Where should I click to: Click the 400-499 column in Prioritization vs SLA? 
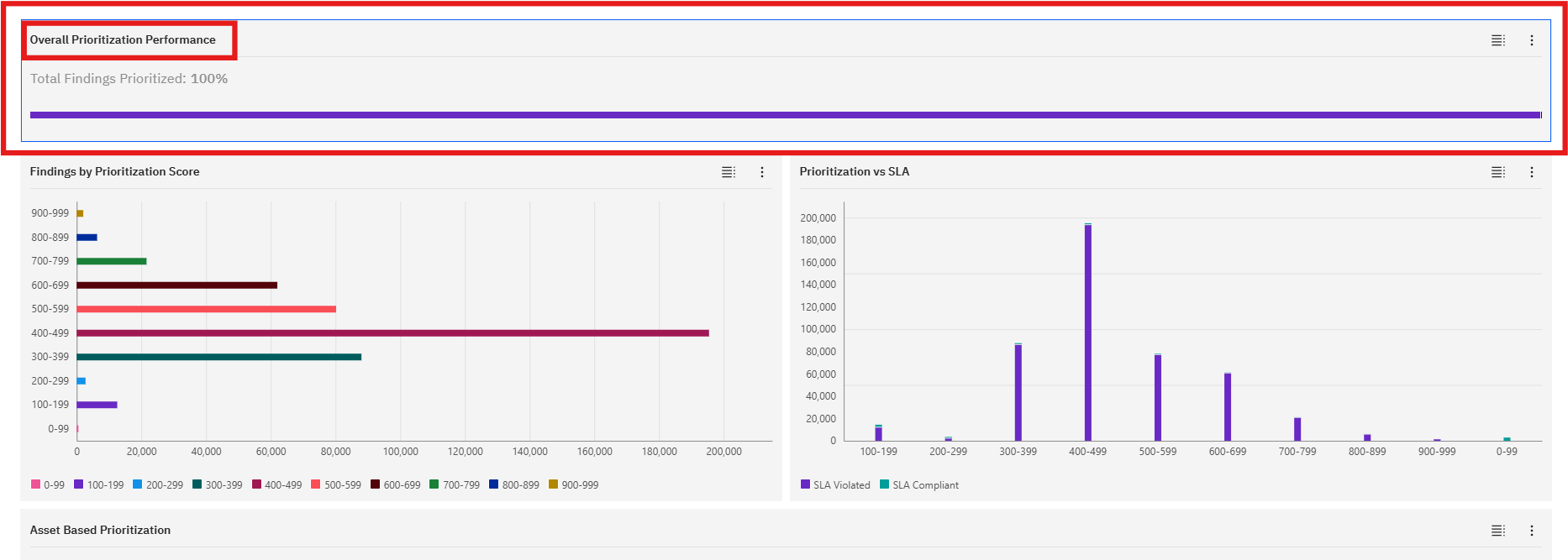coord(1088,332)
